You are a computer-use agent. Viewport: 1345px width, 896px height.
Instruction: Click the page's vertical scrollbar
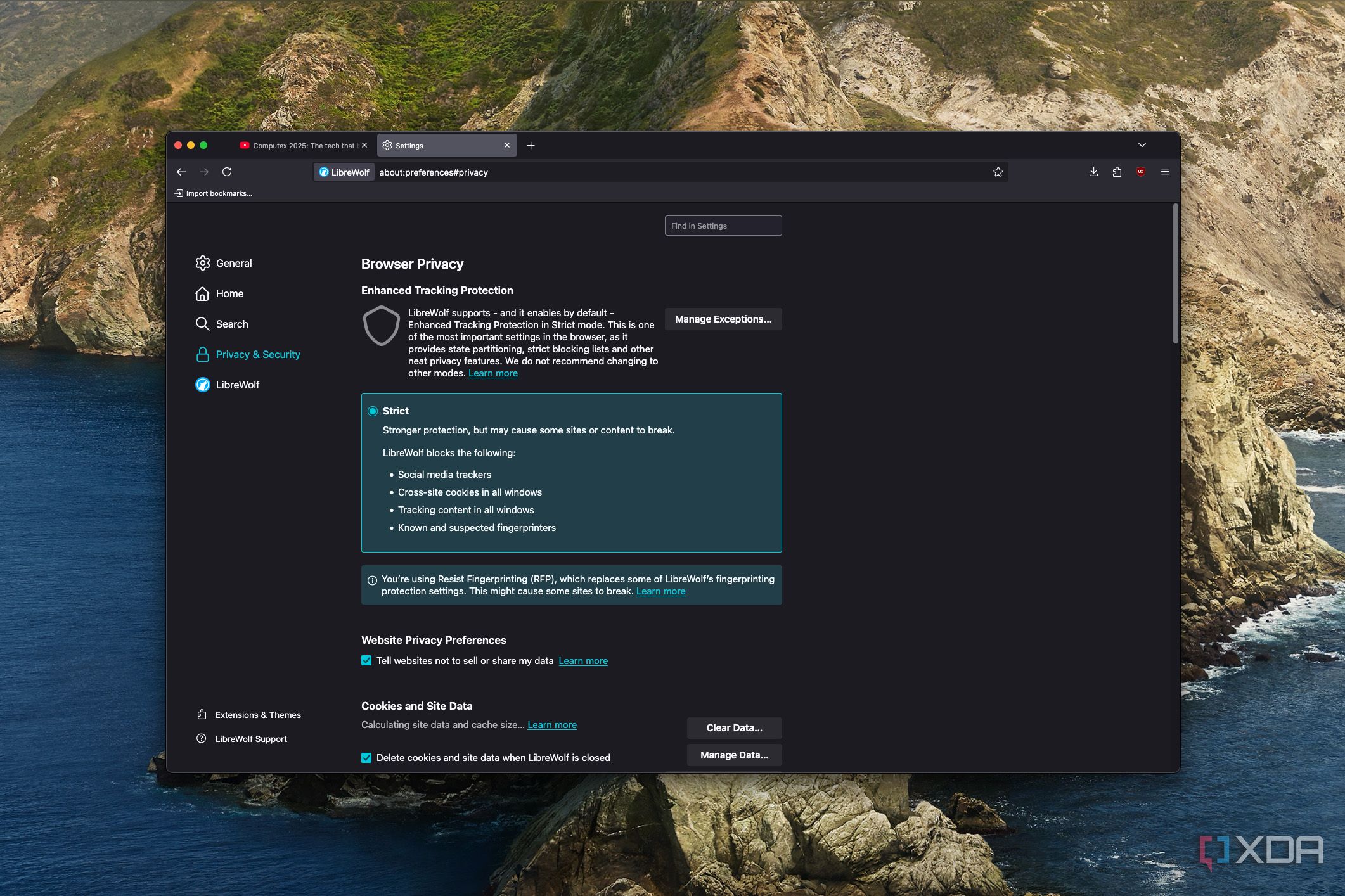[1175, 274]
